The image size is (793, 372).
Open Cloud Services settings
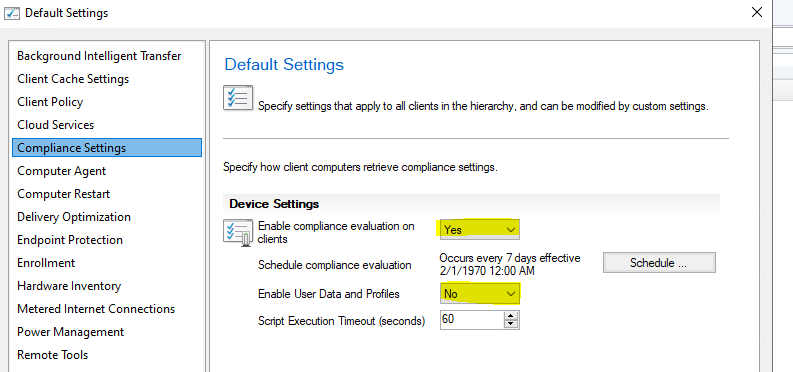tap(56, 125)
